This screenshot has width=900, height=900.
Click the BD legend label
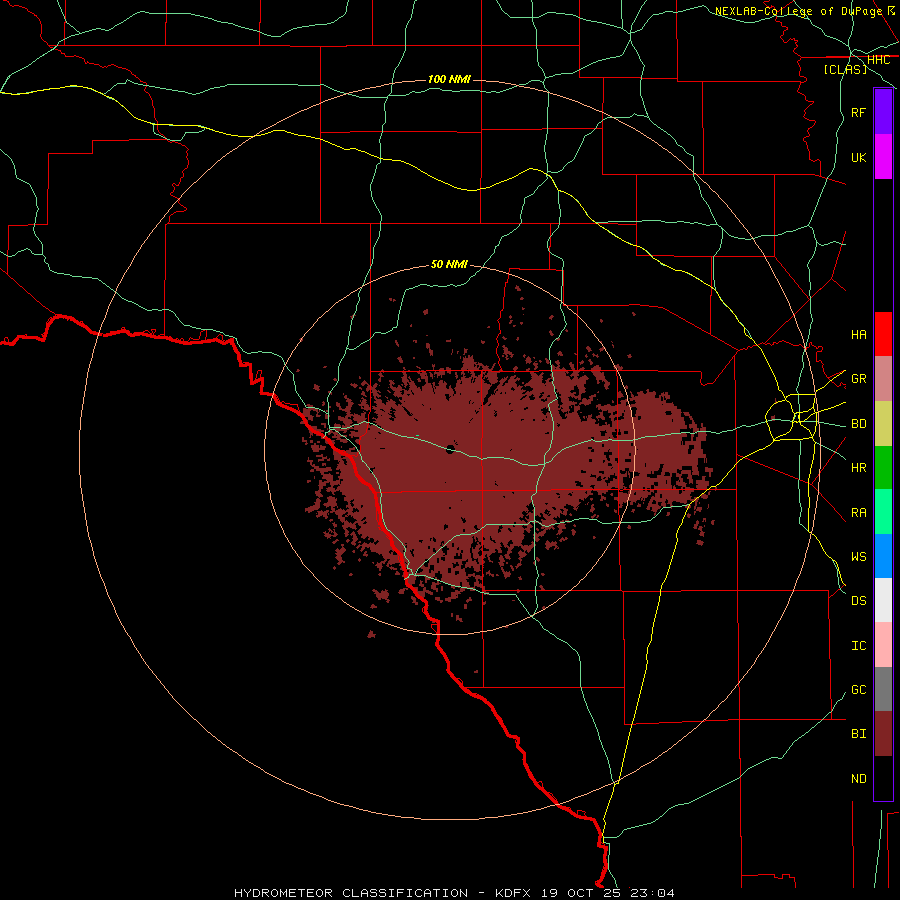click(x=858, y=424)
